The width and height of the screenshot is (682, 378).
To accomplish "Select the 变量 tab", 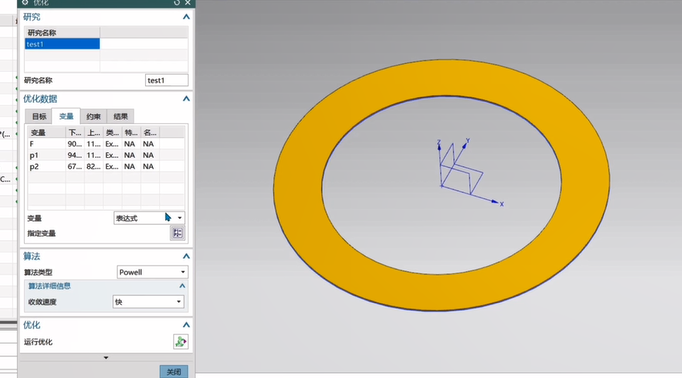I will pyautogui.click(x=66, y=116).
